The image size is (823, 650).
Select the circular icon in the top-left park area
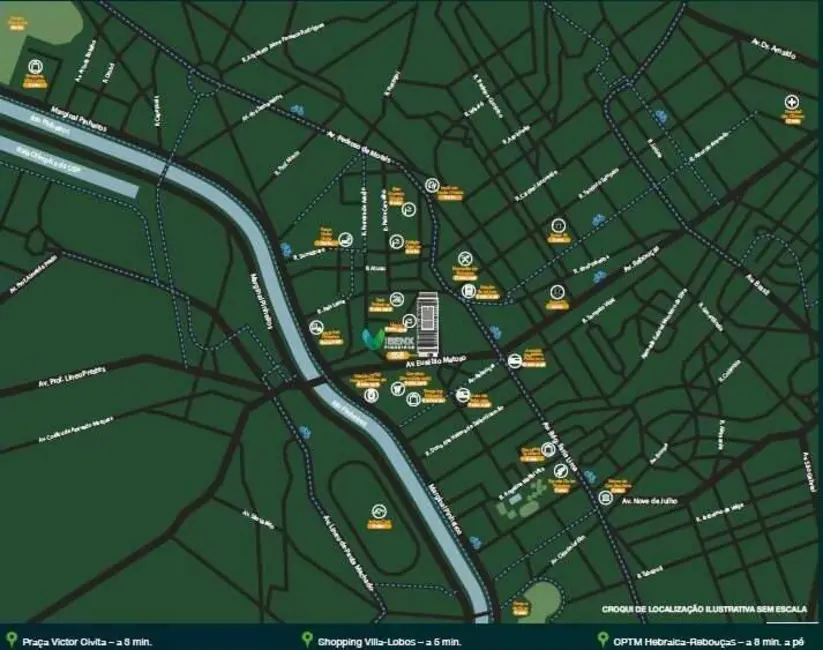36,67
